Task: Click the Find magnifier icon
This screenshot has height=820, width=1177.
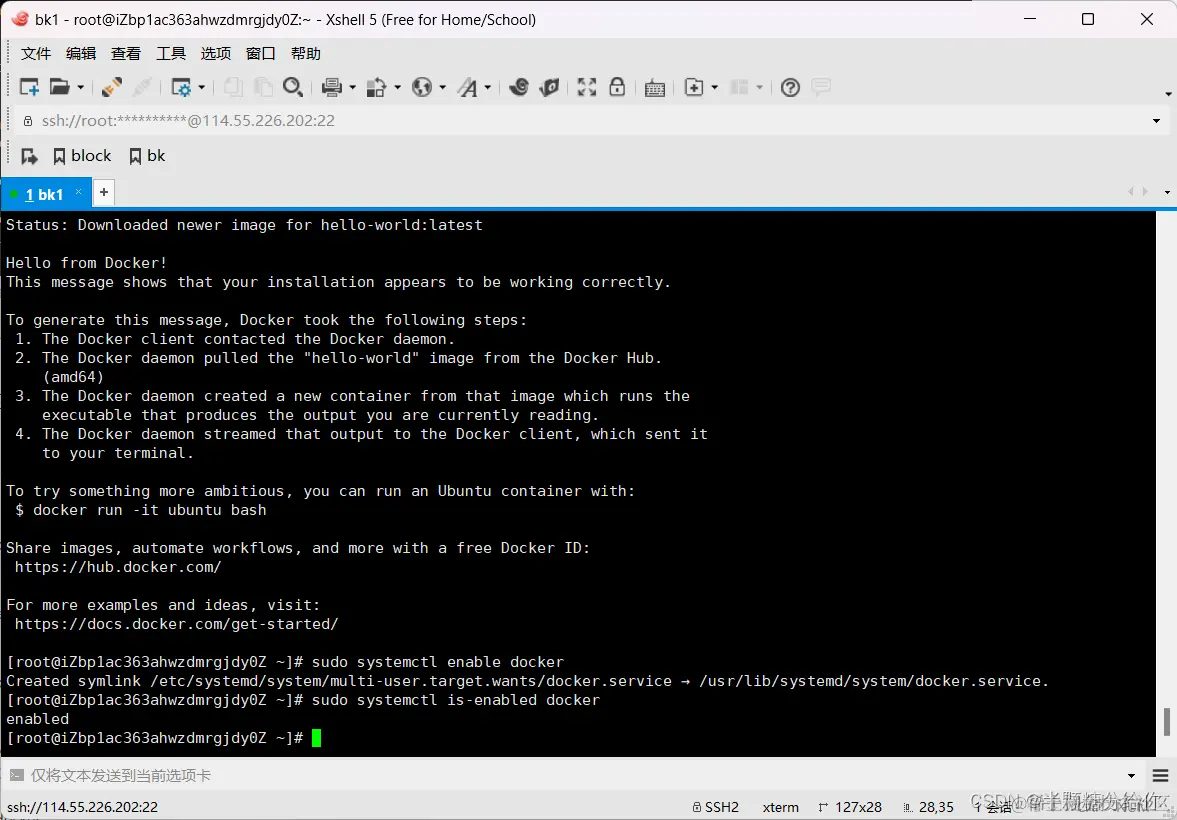Action: pyautogui.click(x=293, y=87)
